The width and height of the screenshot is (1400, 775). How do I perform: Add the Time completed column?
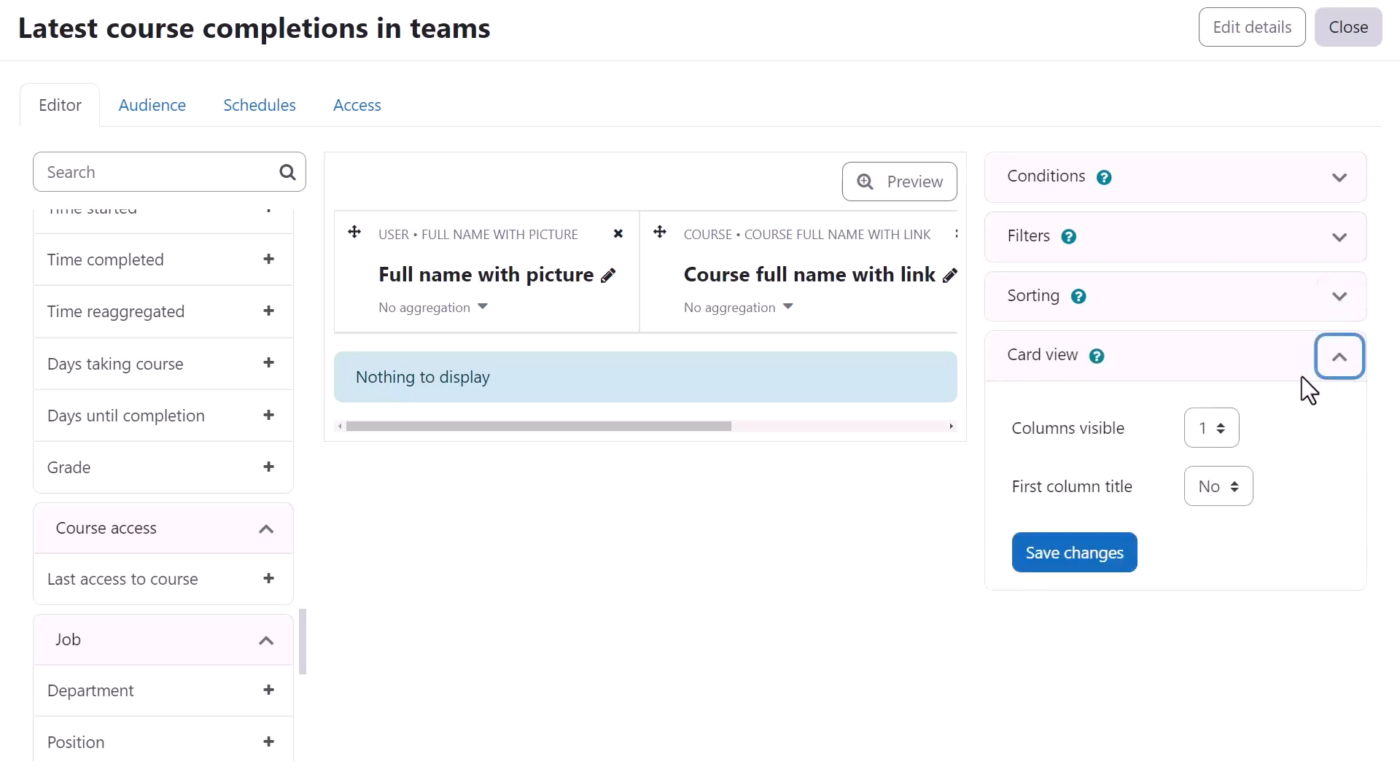tap(268, 259)
